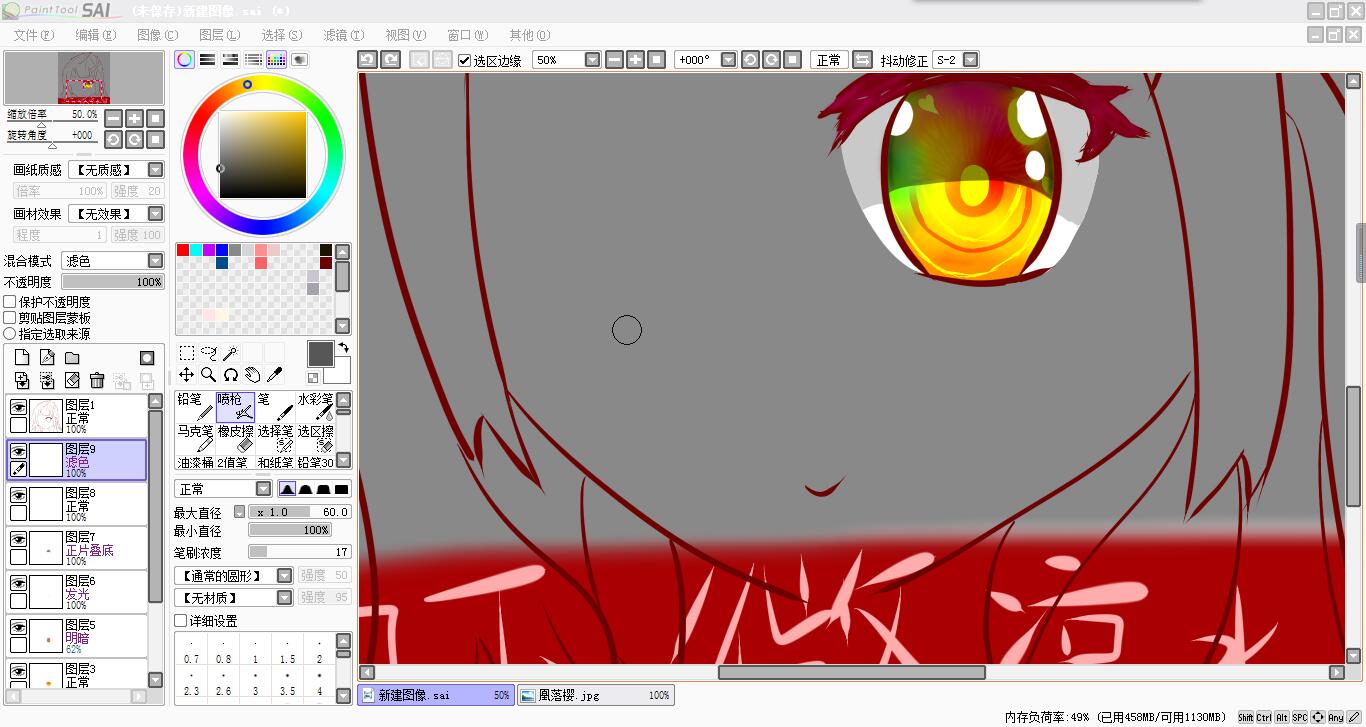Hide layer 图层8
The image size is (1366, 727).
pyautogui.click(x=18, y=494)
